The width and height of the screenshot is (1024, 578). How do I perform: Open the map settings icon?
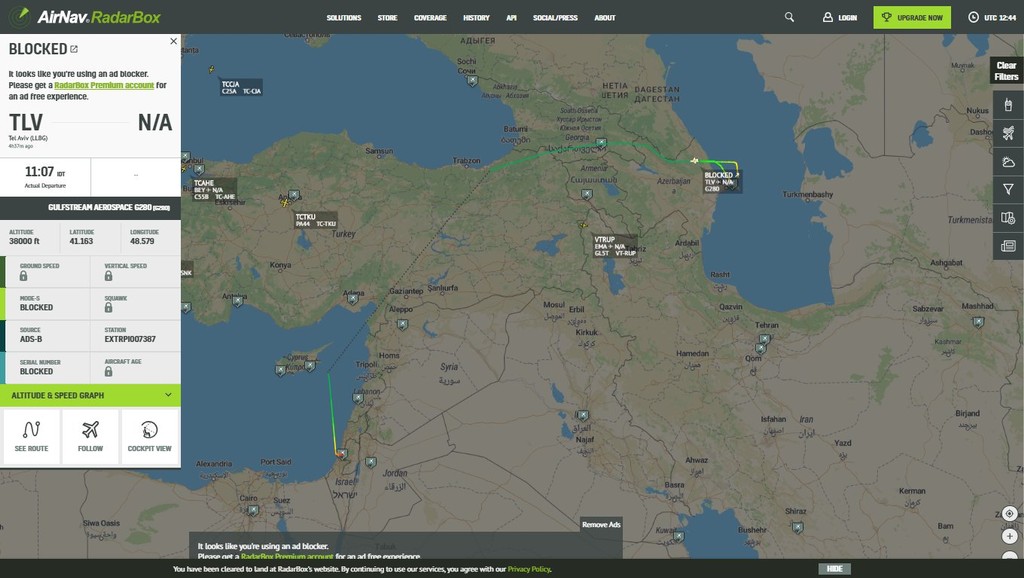click(1008, 217)
